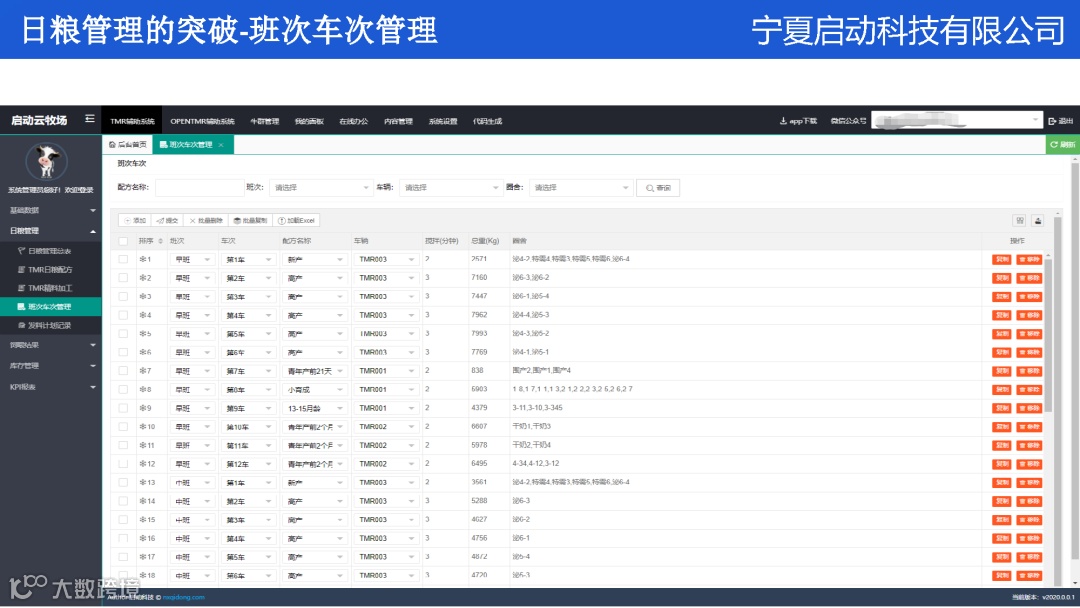Select 班次车次管理 in the sidebar
The width and height of the screenshot is (1080, 608).
point(50,306)
